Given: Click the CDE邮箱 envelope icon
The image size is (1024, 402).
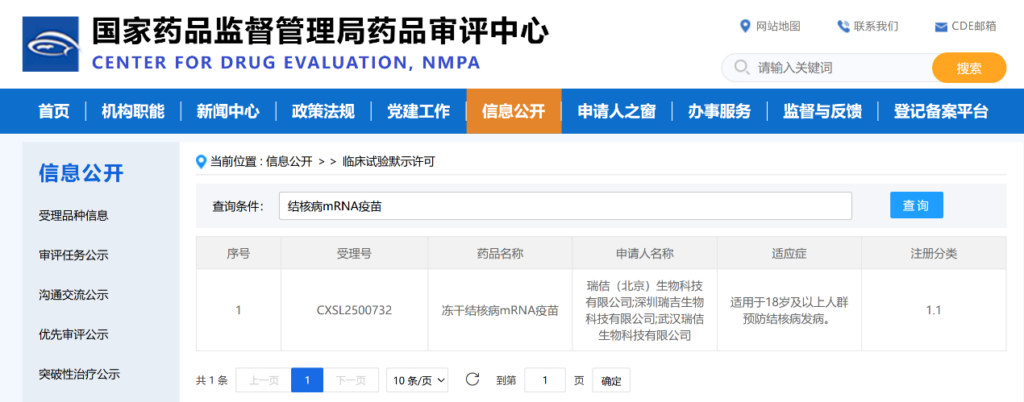Looking at the screenshot, I should pos(940,26).
